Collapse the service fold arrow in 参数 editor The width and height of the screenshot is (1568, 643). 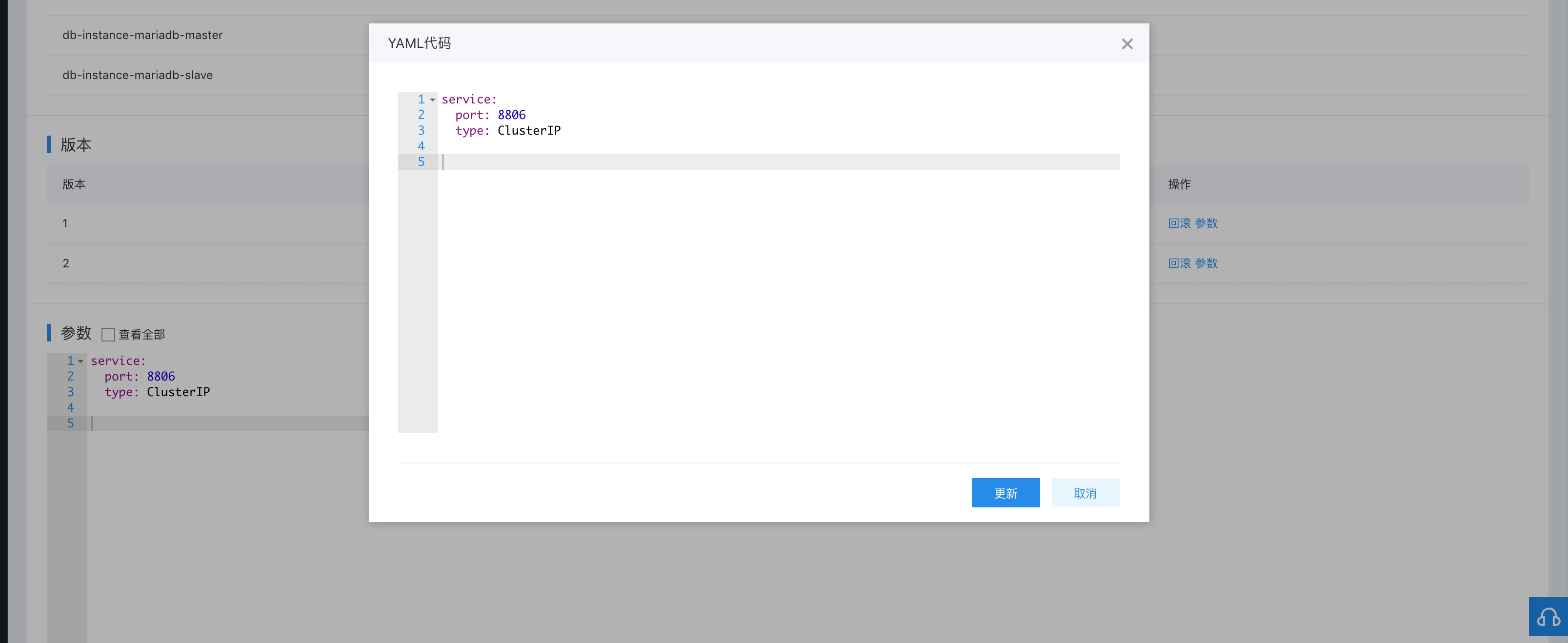pos(80,361)
